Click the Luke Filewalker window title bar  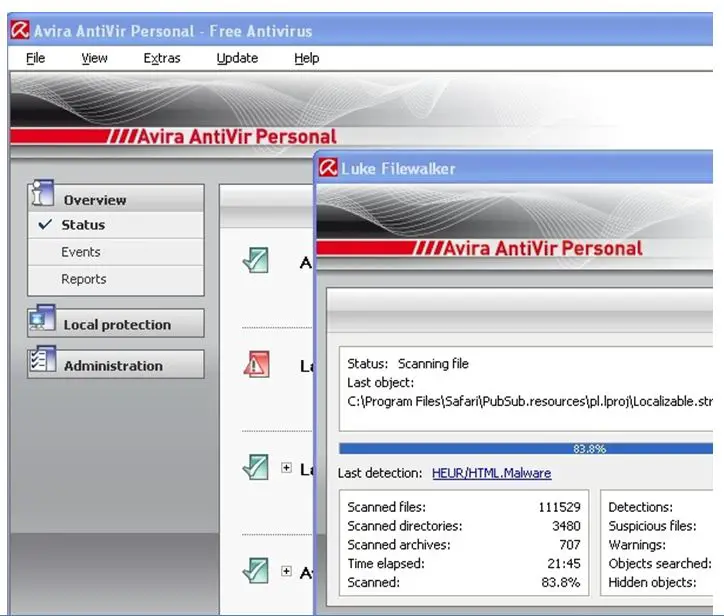coord(514,168)
